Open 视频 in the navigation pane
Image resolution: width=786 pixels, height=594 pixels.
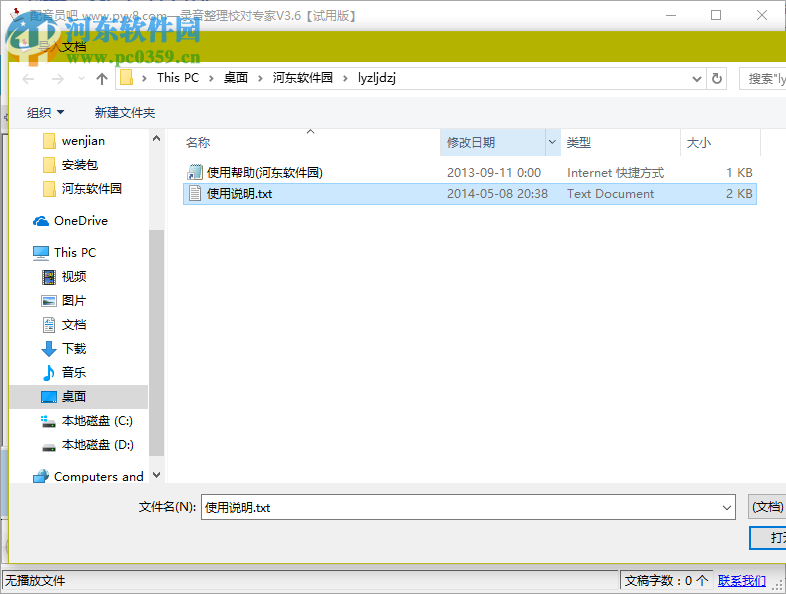pos(74,276)
